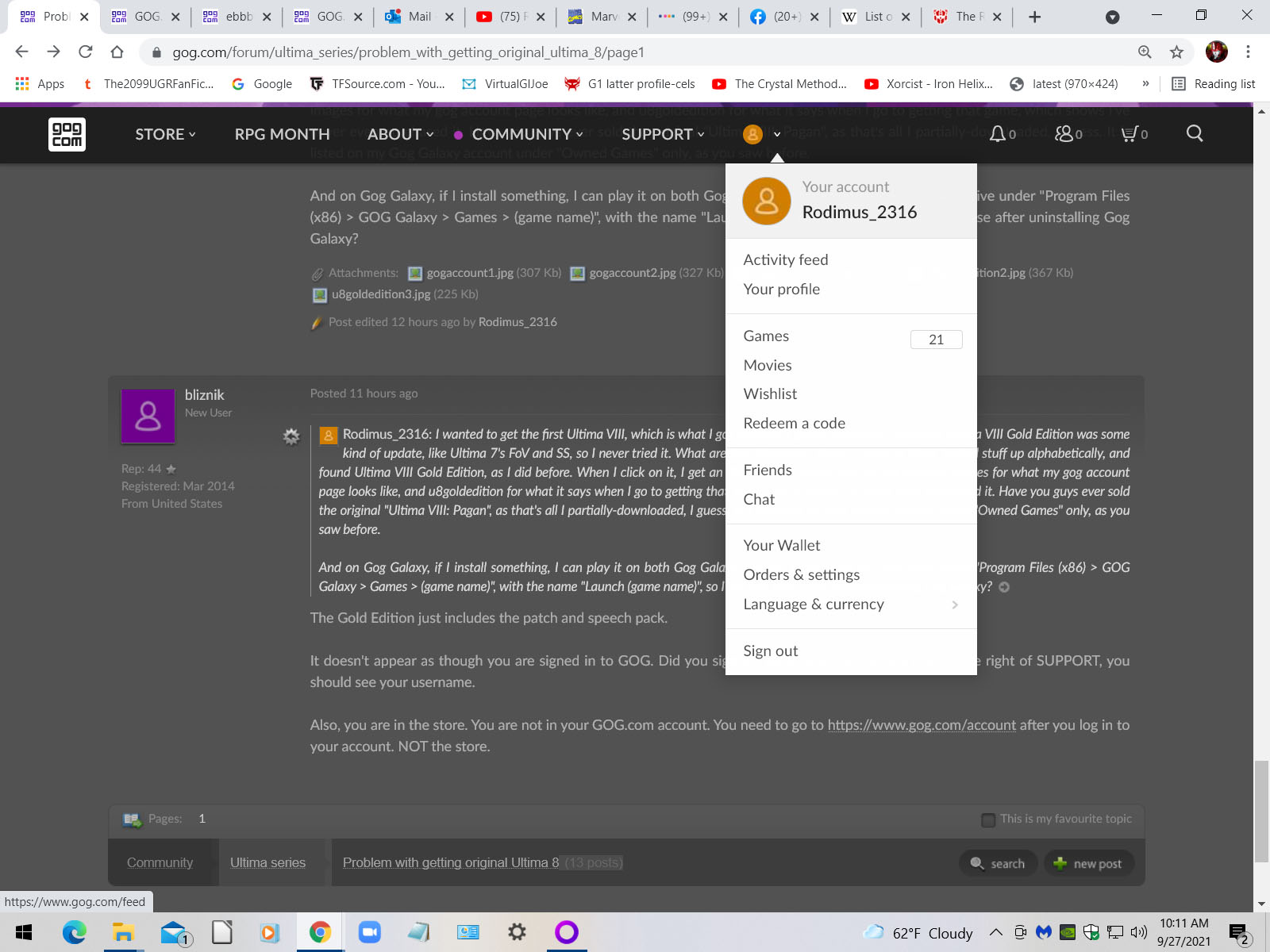The image size is (1270, 952).
Task: Click the Chrome profile avatar
Action: tap(1217, 52)
